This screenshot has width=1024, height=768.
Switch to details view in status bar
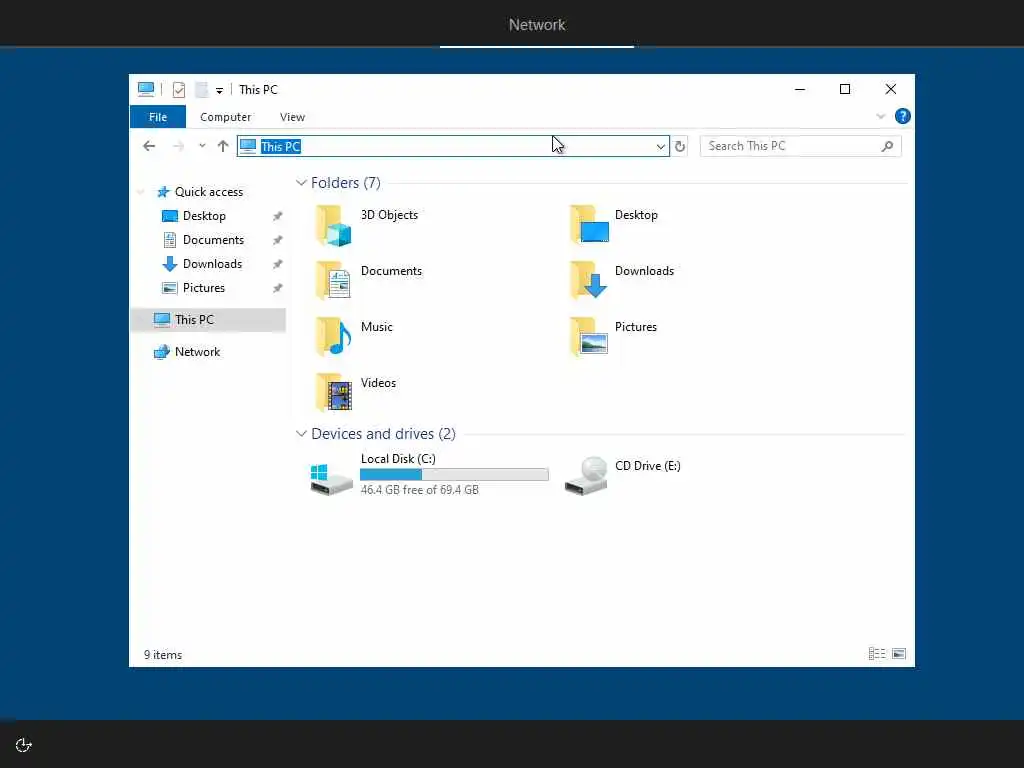[877, 654]
